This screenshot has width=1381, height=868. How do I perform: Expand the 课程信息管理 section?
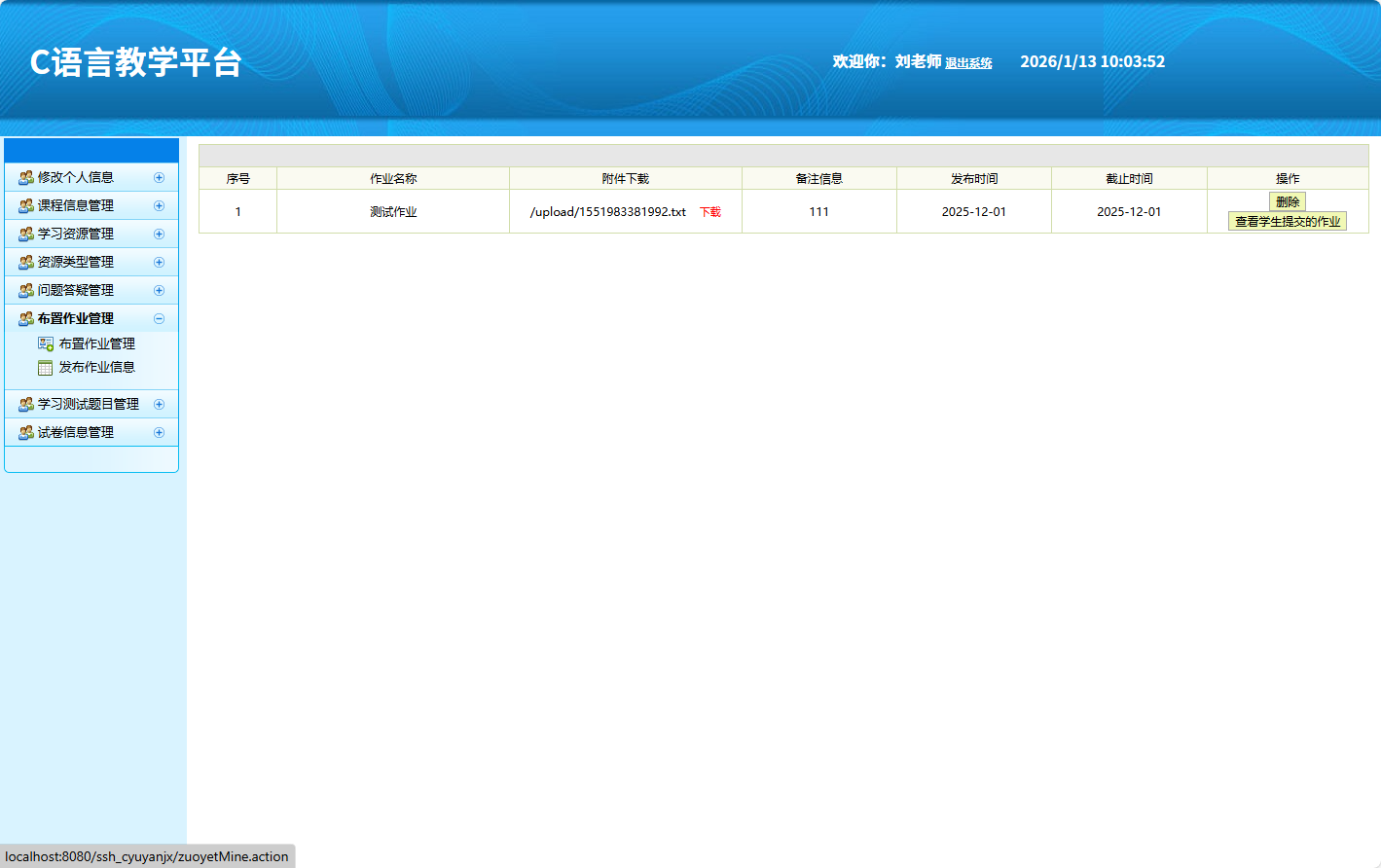pyautogui.click(x=158, y=205)
